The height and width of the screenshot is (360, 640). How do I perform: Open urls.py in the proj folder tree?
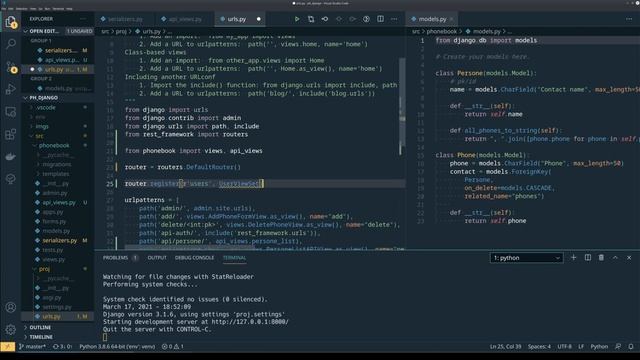point(51,316)
